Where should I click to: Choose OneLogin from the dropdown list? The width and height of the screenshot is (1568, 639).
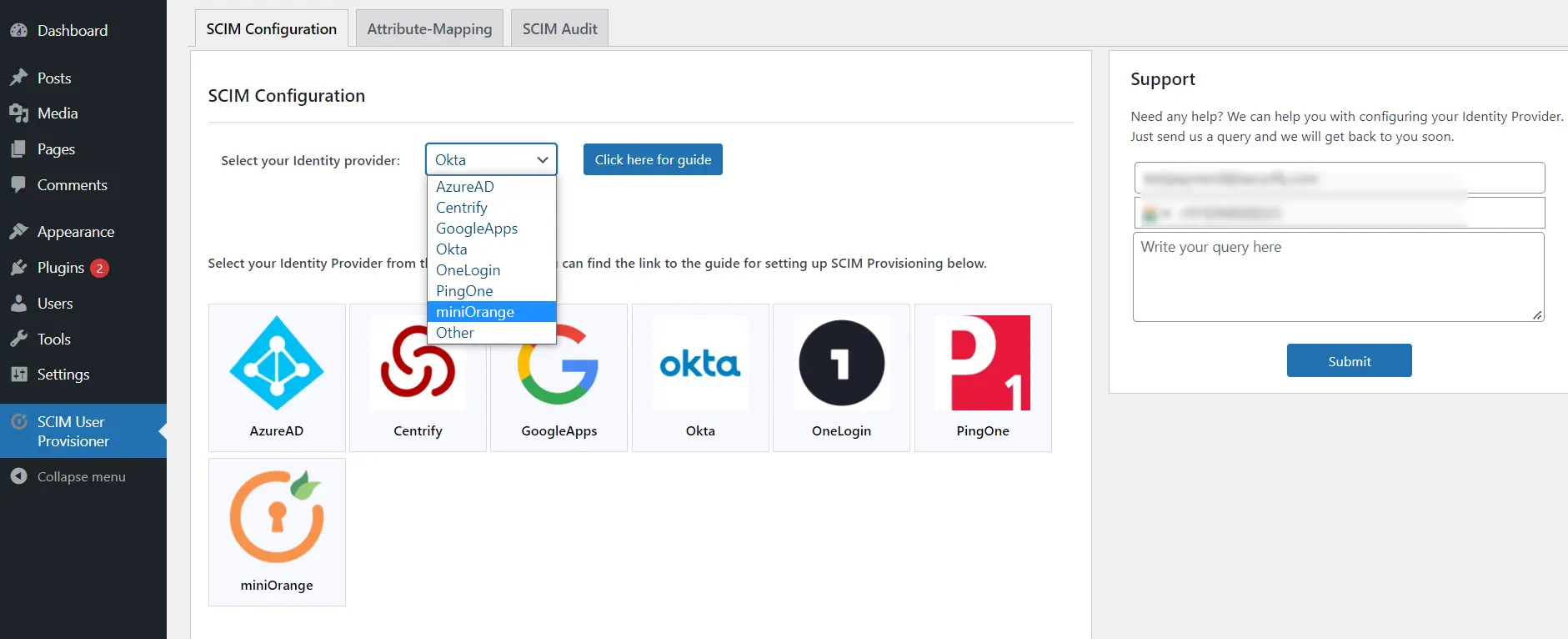(491, 270)
